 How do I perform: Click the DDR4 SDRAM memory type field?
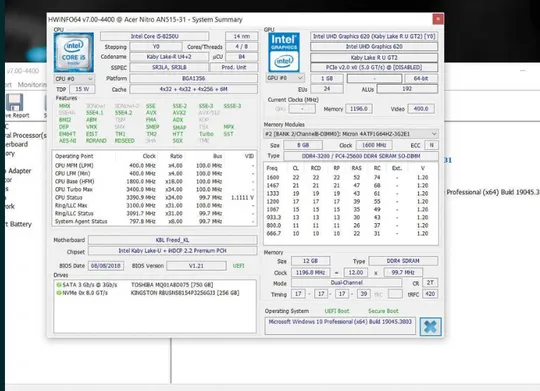(x=403, y=261)
